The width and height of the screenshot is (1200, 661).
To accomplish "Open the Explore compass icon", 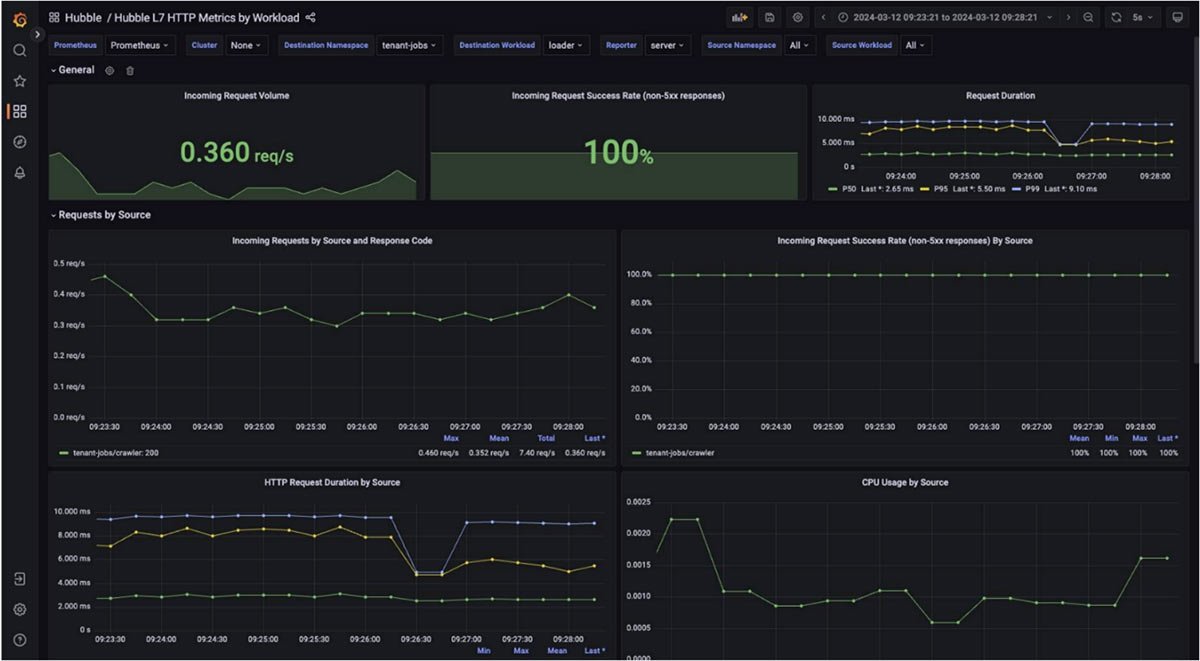I will click(x=19, y=142).
